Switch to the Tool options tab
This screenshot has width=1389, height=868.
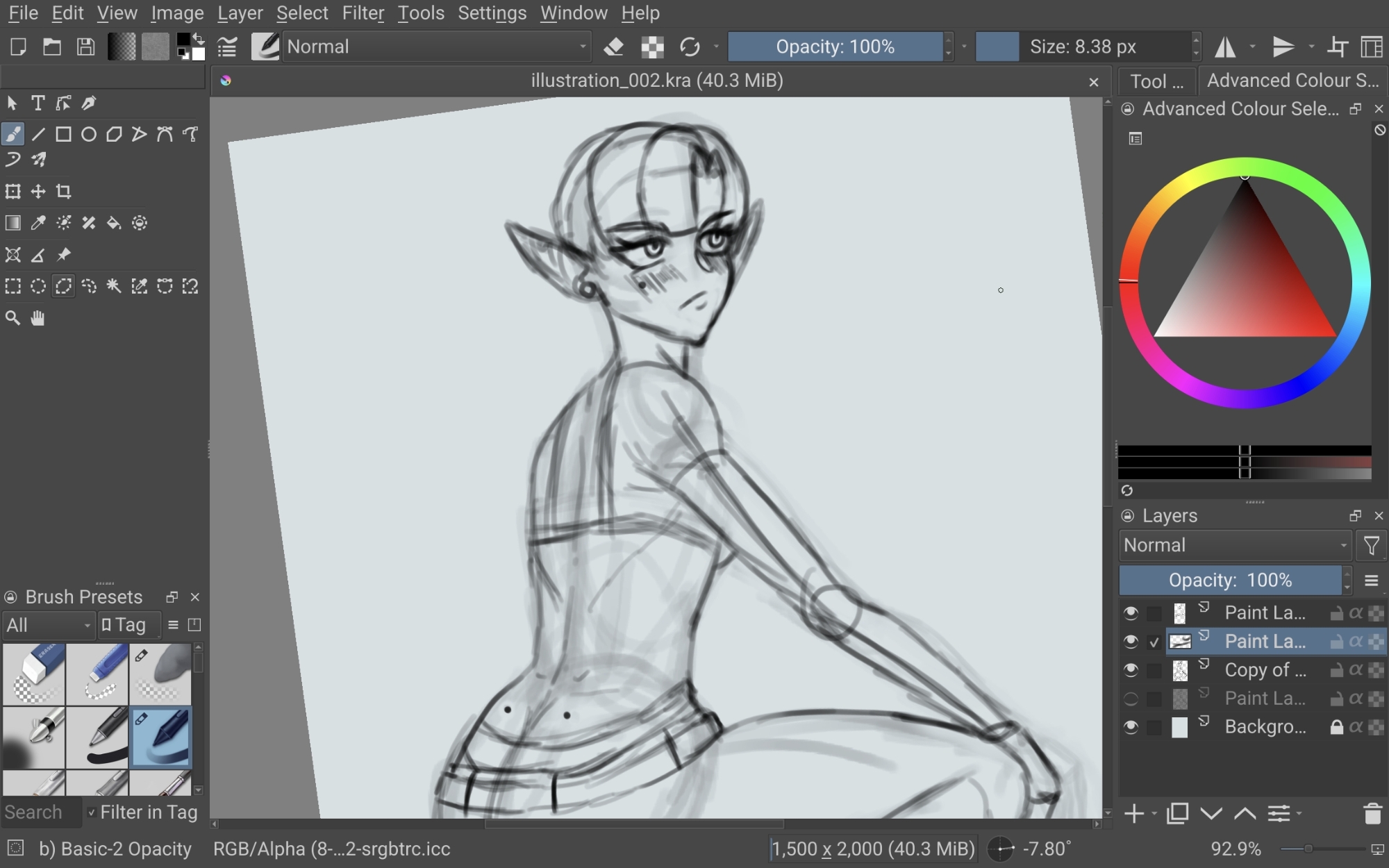[1156, 81]
